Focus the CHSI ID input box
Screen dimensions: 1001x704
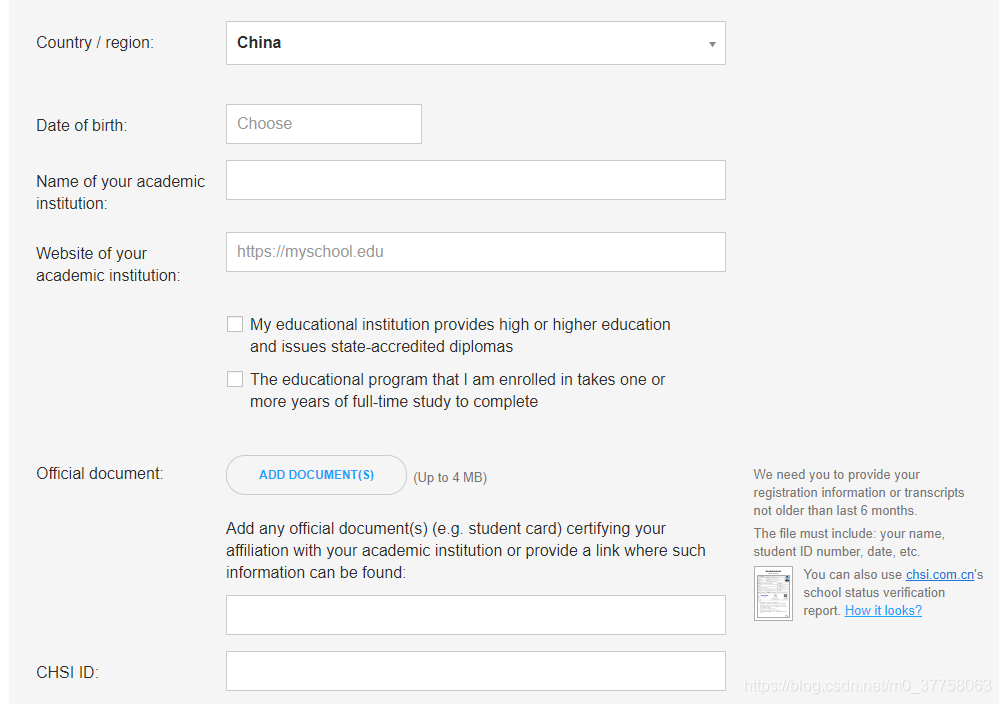click(x=475, y=671)
